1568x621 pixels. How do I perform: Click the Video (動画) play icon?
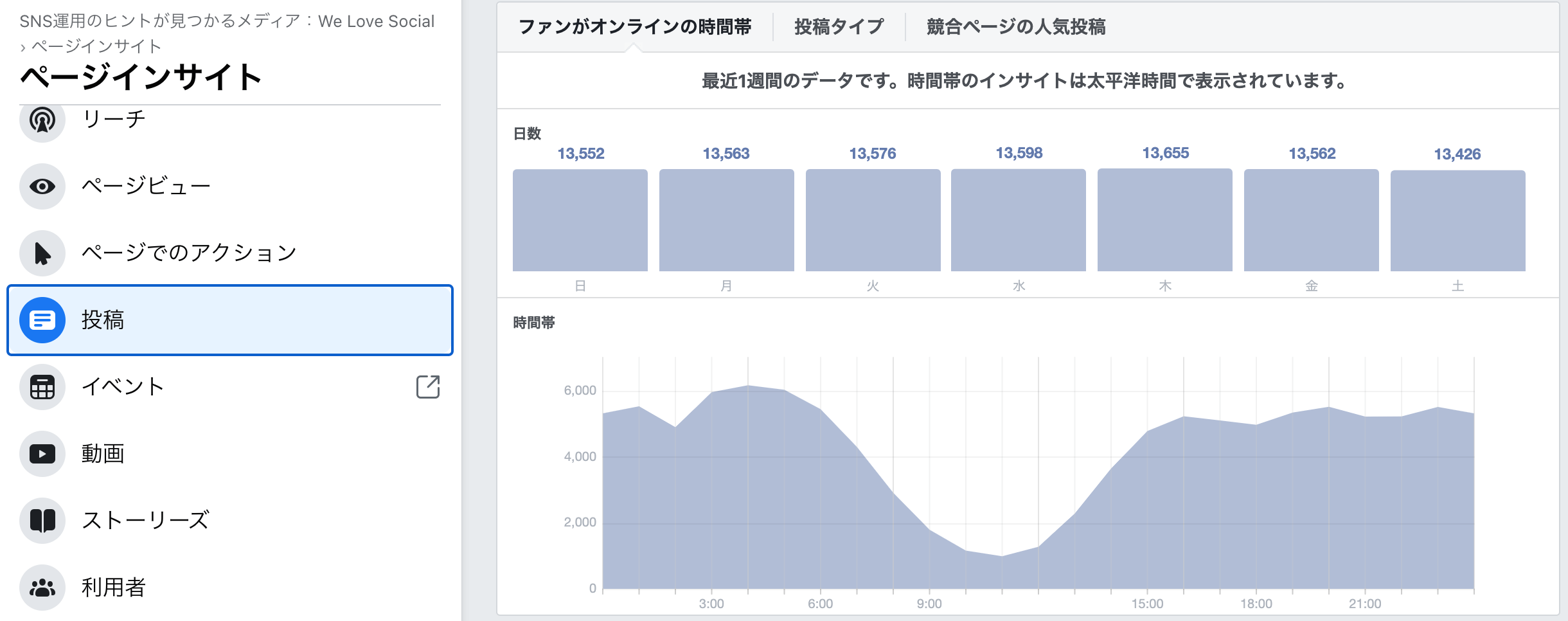pyautogui.click(x=42, y=454)
